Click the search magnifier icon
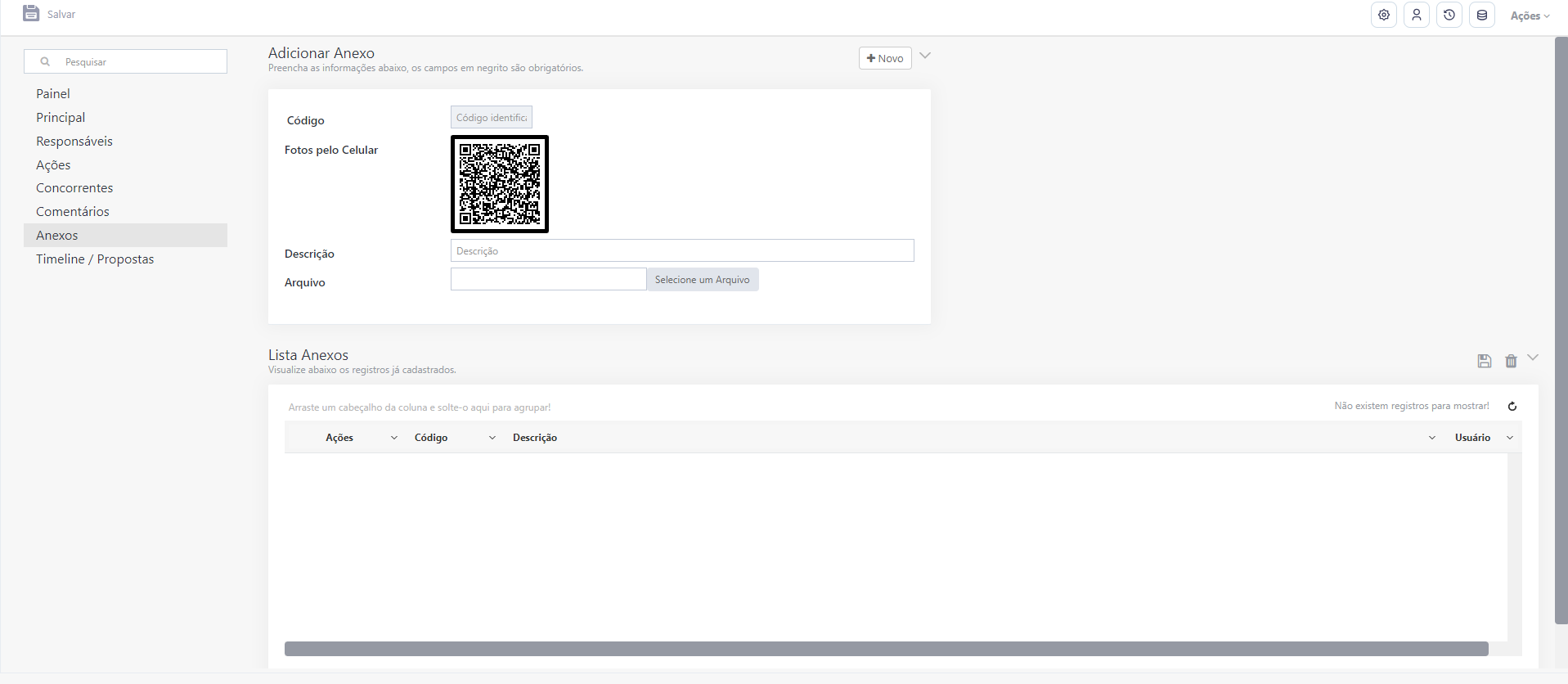The image size is (1568, 684). pyautogui.click(x=45, y=61)
